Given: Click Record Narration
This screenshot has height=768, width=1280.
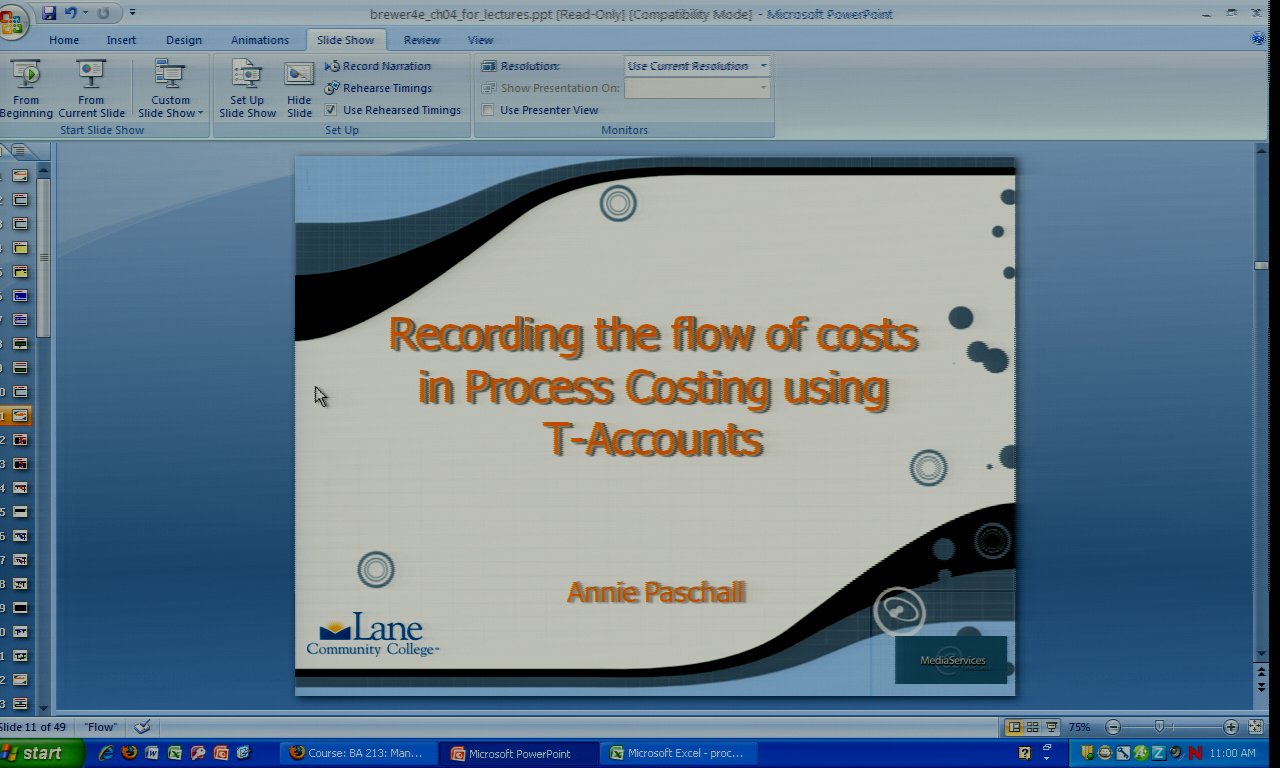Looking at the screenshot, I should tap(378, 66).
